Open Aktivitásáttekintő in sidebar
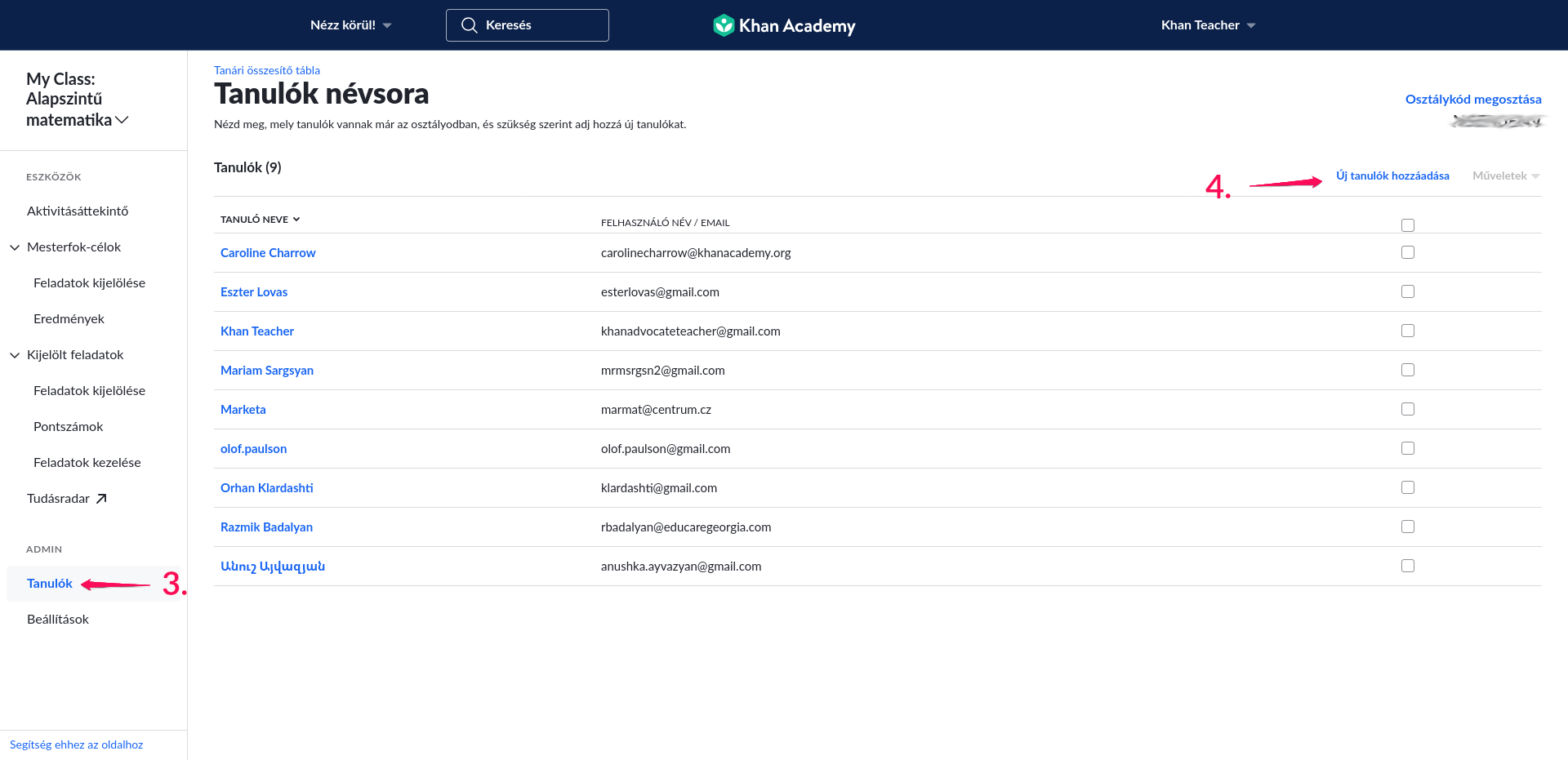This screenshot has width=1568, height=760. click(x=78, y=211)
